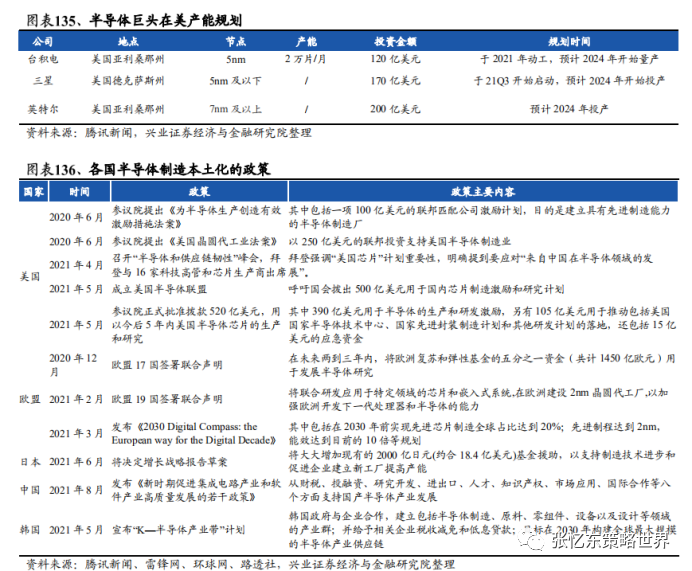Click '2020 年 12 月' date cell
This screenshot has width=692, height=571.
(73, 365)
